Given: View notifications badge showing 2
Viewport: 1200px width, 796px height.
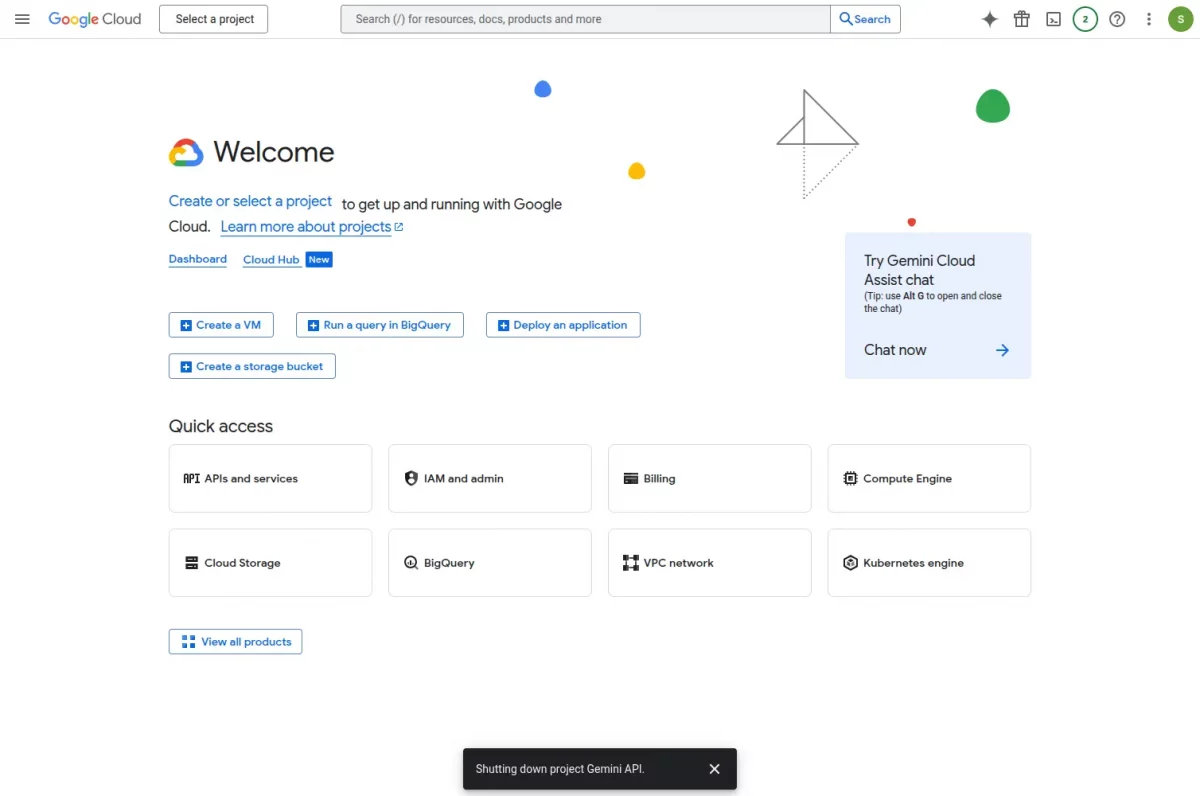Looking at the screenshot, I should [1085, 18].
